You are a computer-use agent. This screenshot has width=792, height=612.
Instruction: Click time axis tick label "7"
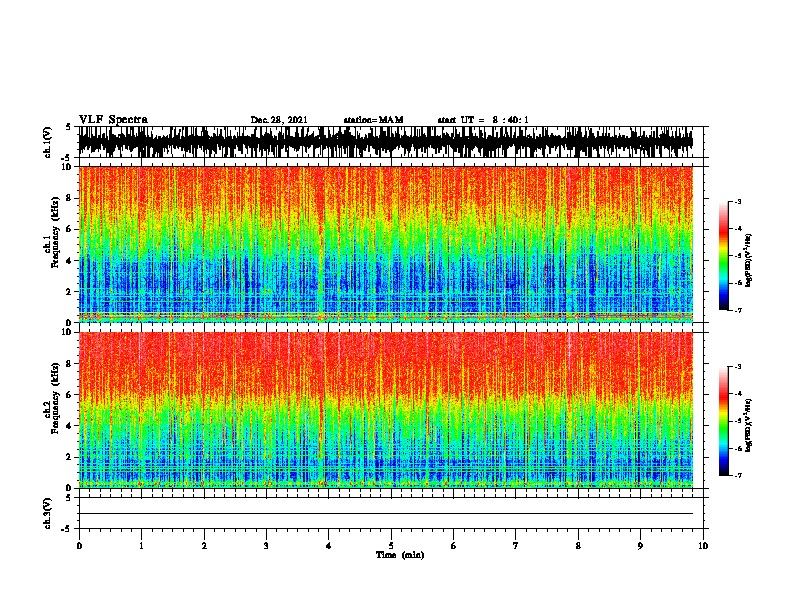tap(516, 546)
